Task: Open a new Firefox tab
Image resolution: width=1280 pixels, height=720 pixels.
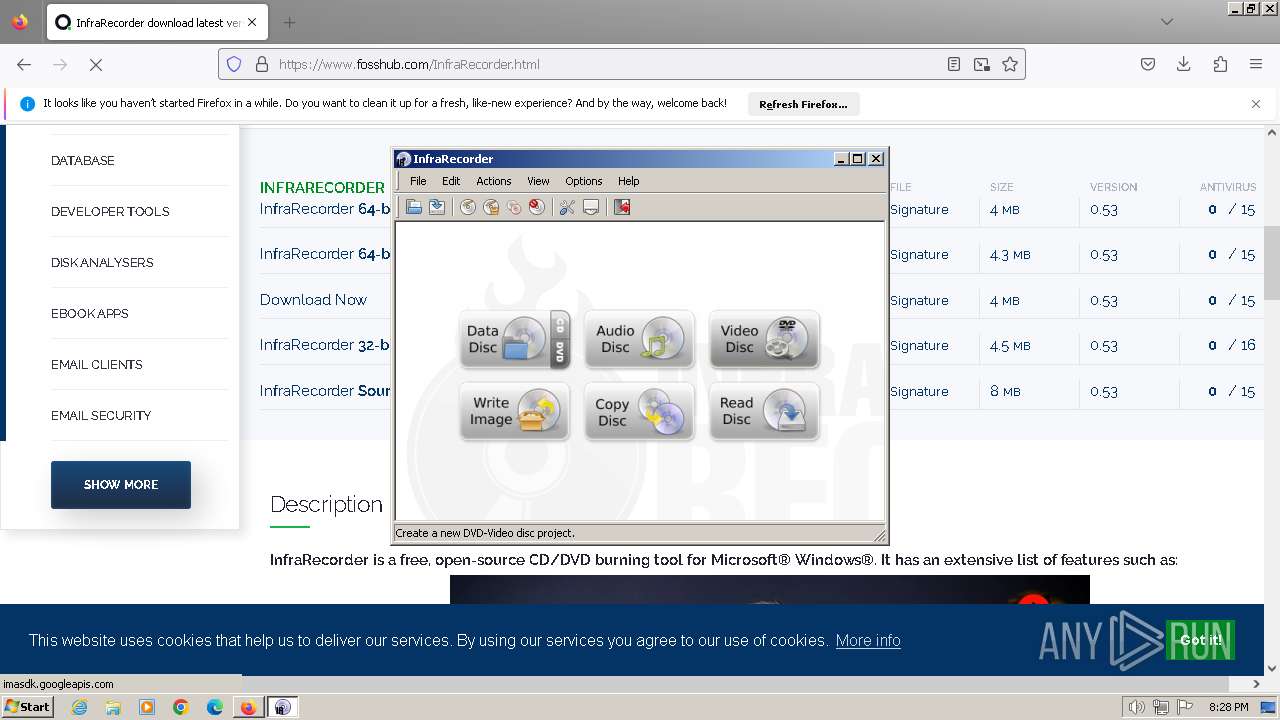Action: tap(289, 22)
